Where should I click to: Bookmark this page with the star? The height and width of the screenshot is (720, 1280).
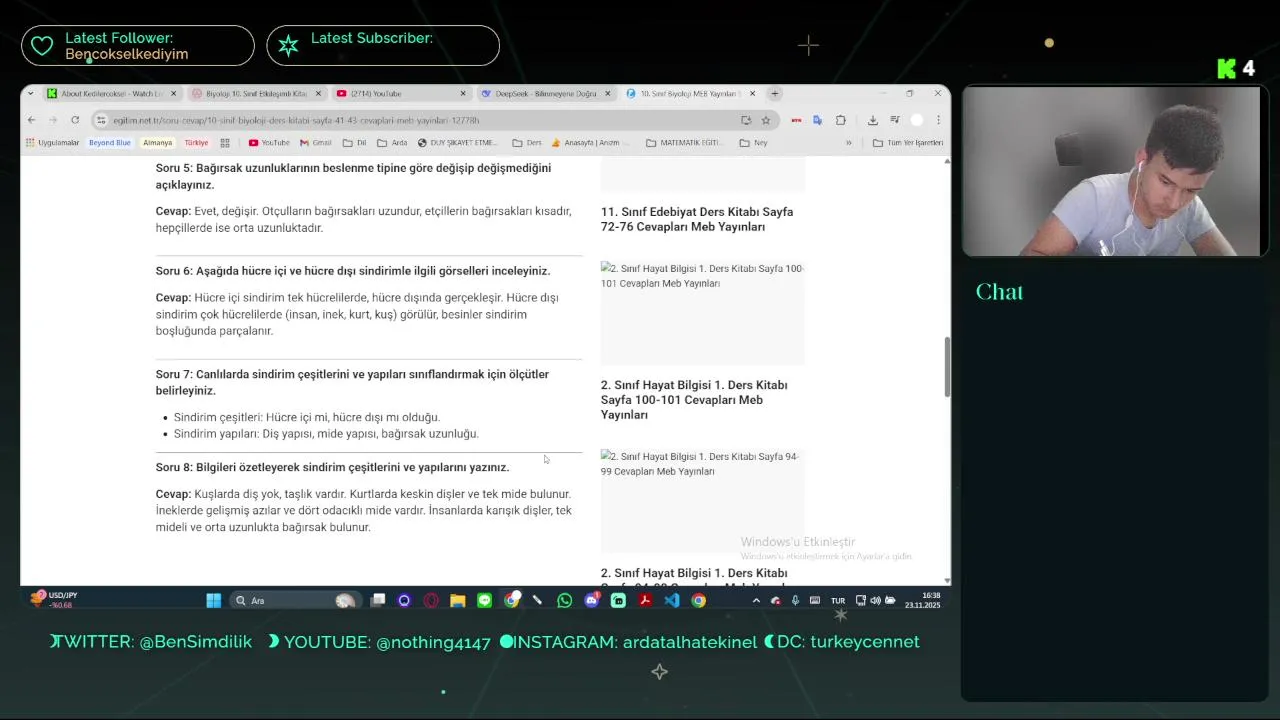click(x=765, y=120)
